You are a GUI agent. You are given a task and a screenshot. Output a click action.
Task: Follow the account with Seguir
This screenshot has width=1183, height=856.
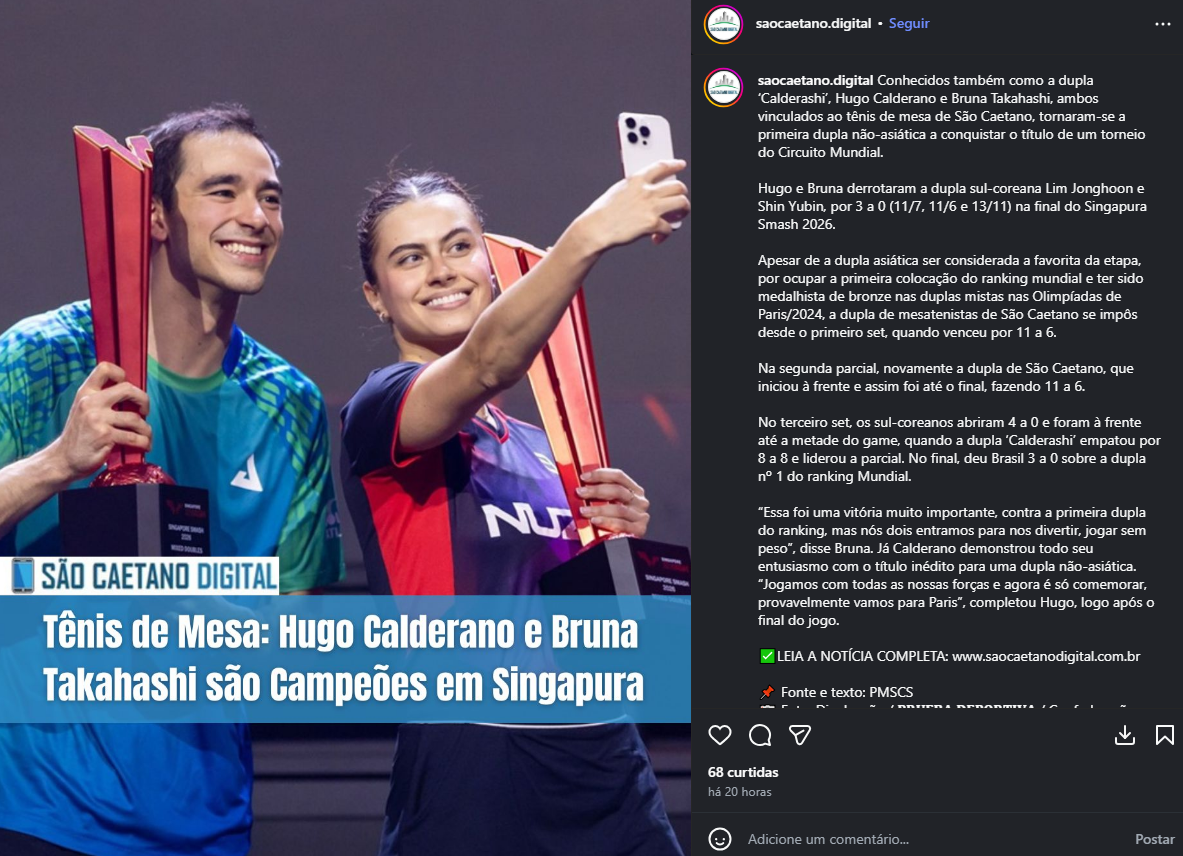tap(908, 23)
